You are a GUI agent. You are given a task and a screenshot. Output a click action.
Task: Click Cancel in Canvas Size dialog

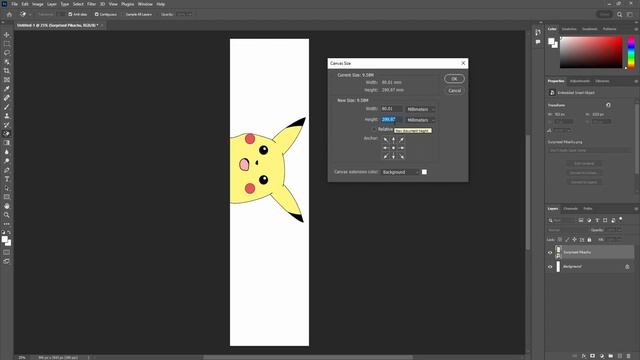tap(454, 91)
